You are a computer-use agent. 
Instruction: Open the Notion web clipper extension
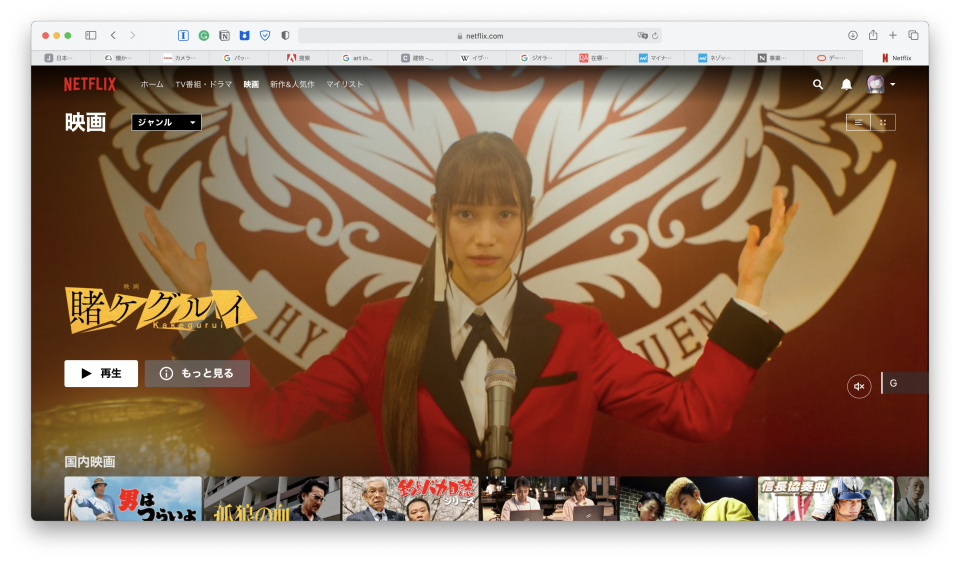point(224,36)
